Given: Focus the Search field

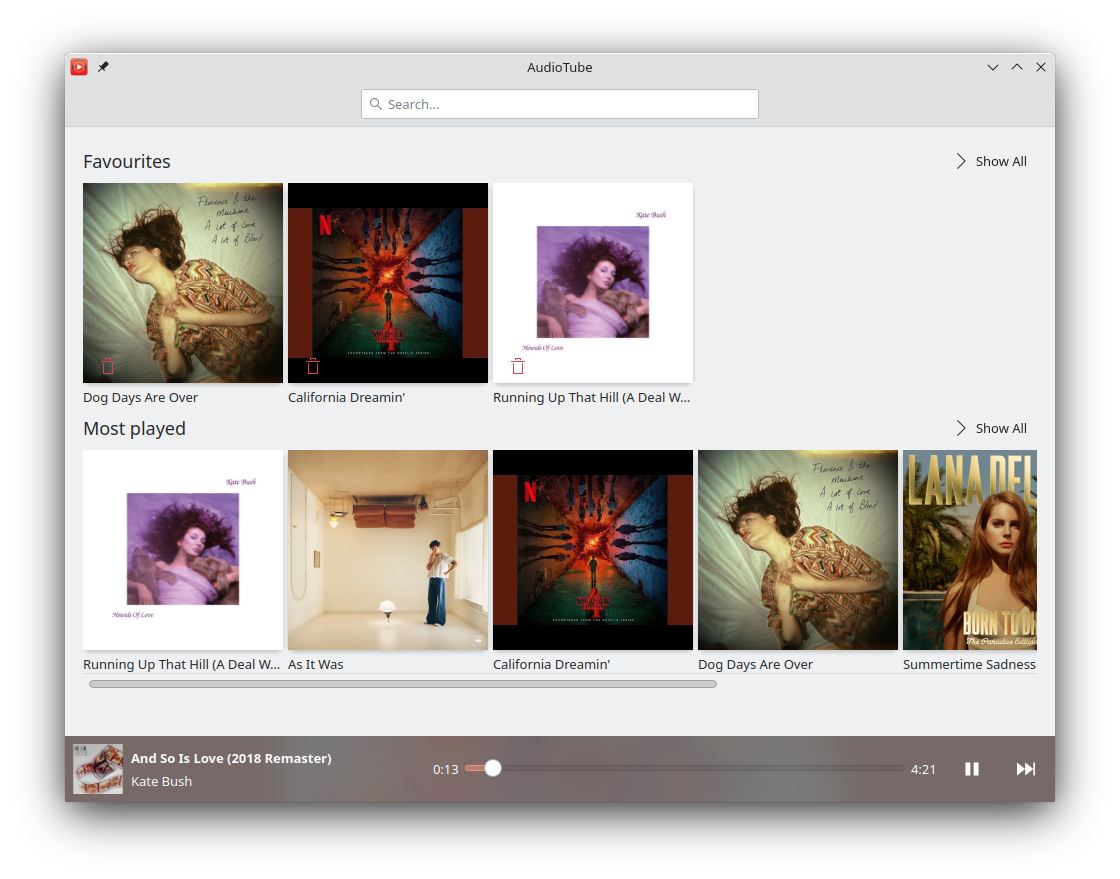Looking at the screenshot, I should coord(560,104).
